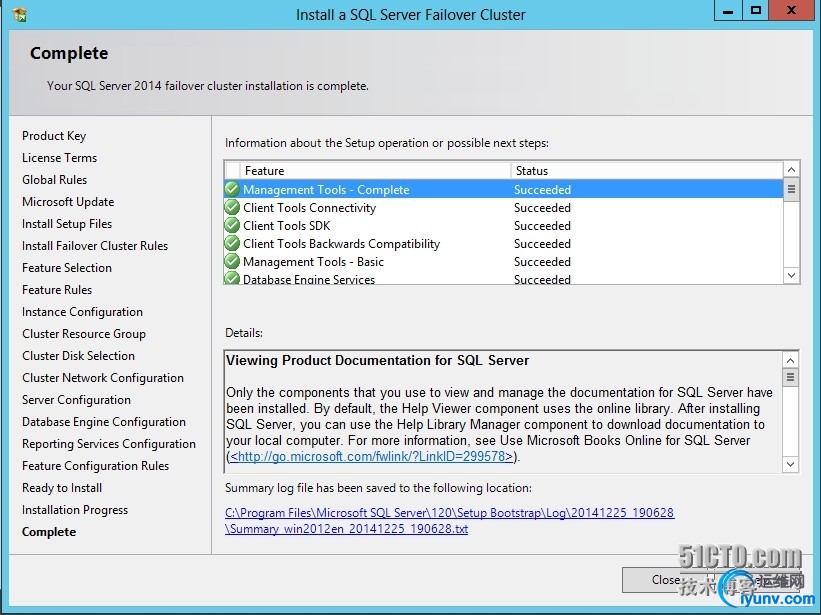Click the up arrow of the feature list scrollbar
821x615 pixels.
click(x=791, y=170)
